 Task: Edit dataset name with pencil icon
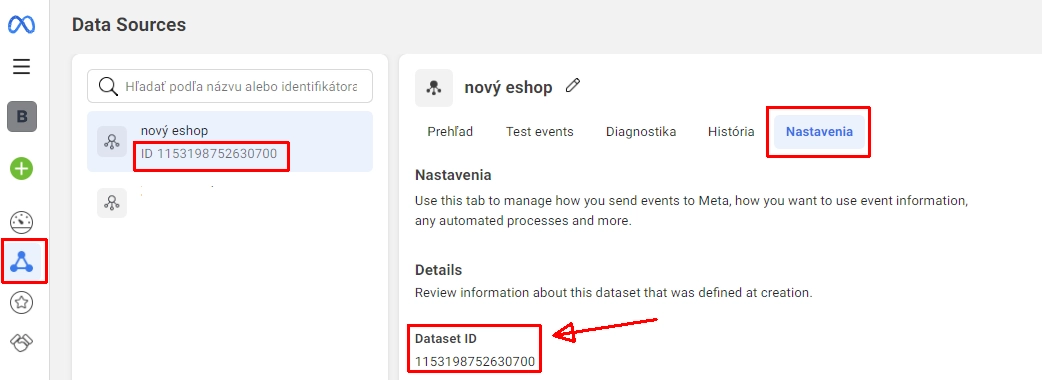tap(573, 86)
